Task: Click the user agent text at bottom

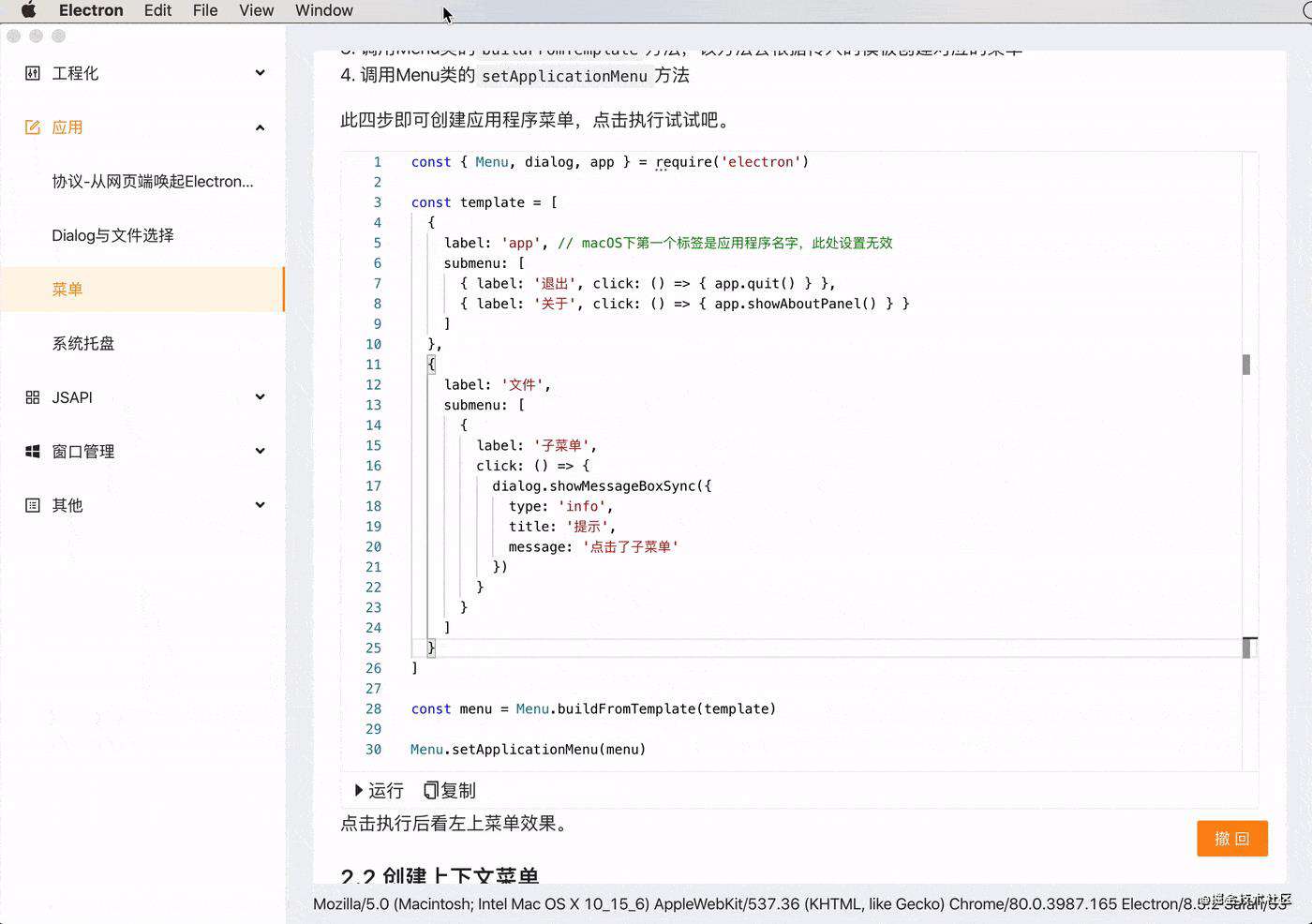Action: tap(800, 904)
